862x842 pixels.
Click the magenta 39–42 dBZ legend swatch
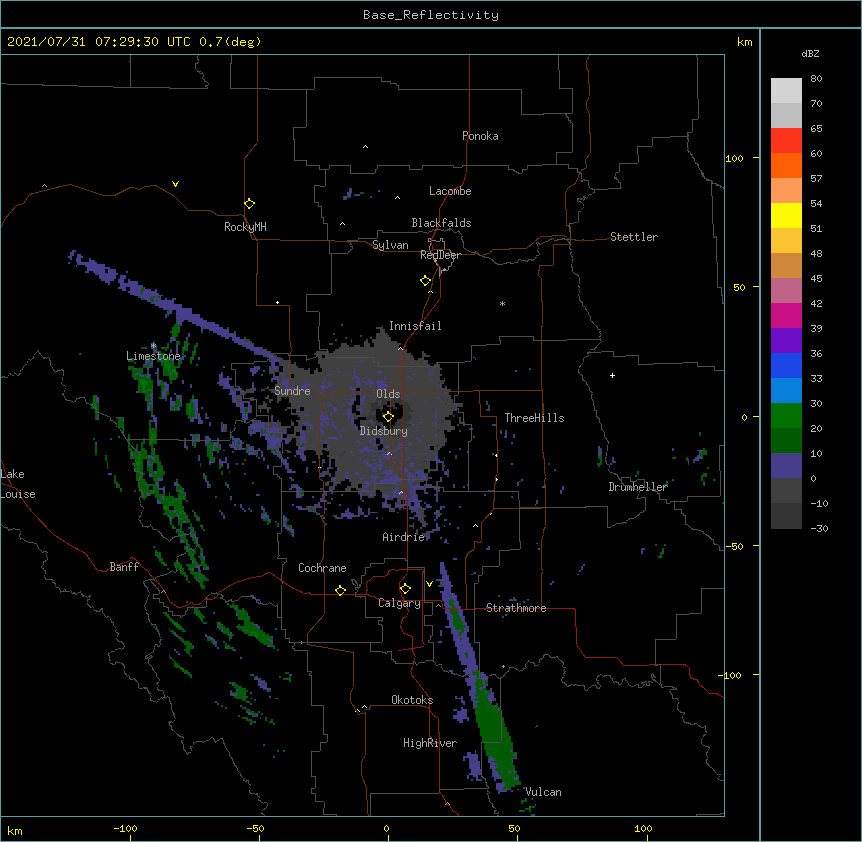coord(786,315)
